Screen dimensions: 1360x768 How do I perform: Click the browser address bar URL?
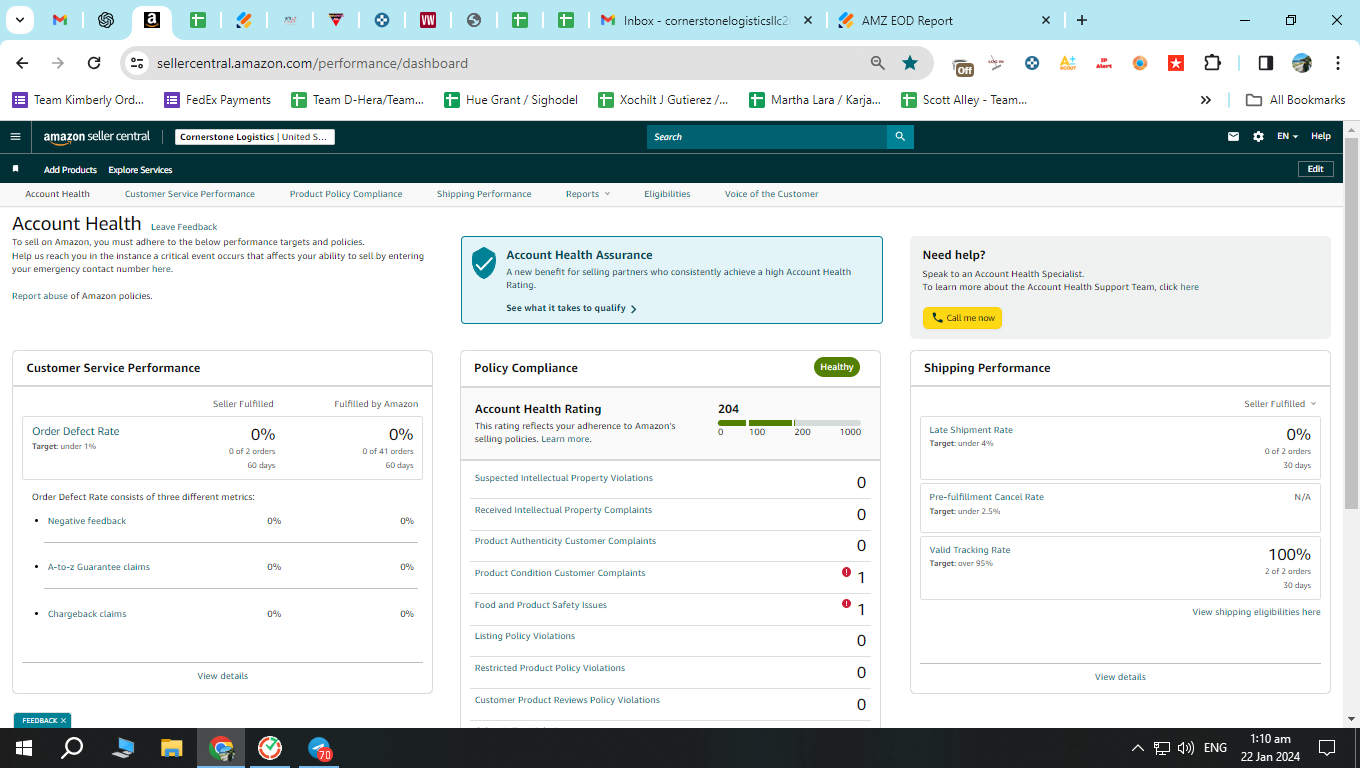312,63
